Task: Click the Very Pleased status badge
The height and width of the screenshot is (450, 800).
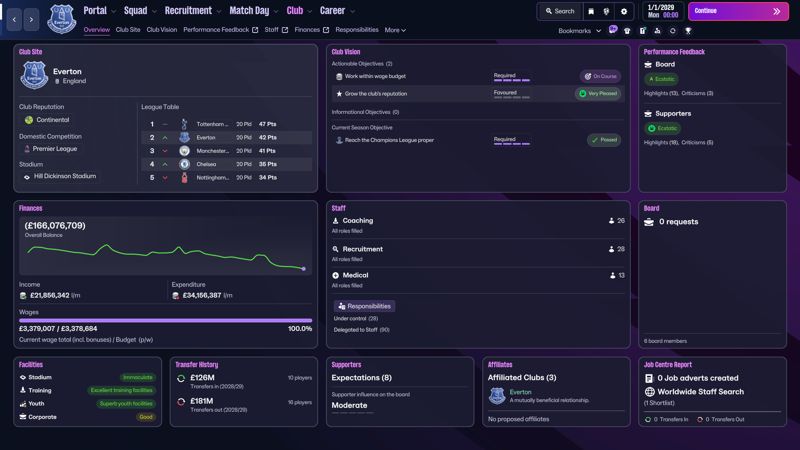Action: [598, 93]
